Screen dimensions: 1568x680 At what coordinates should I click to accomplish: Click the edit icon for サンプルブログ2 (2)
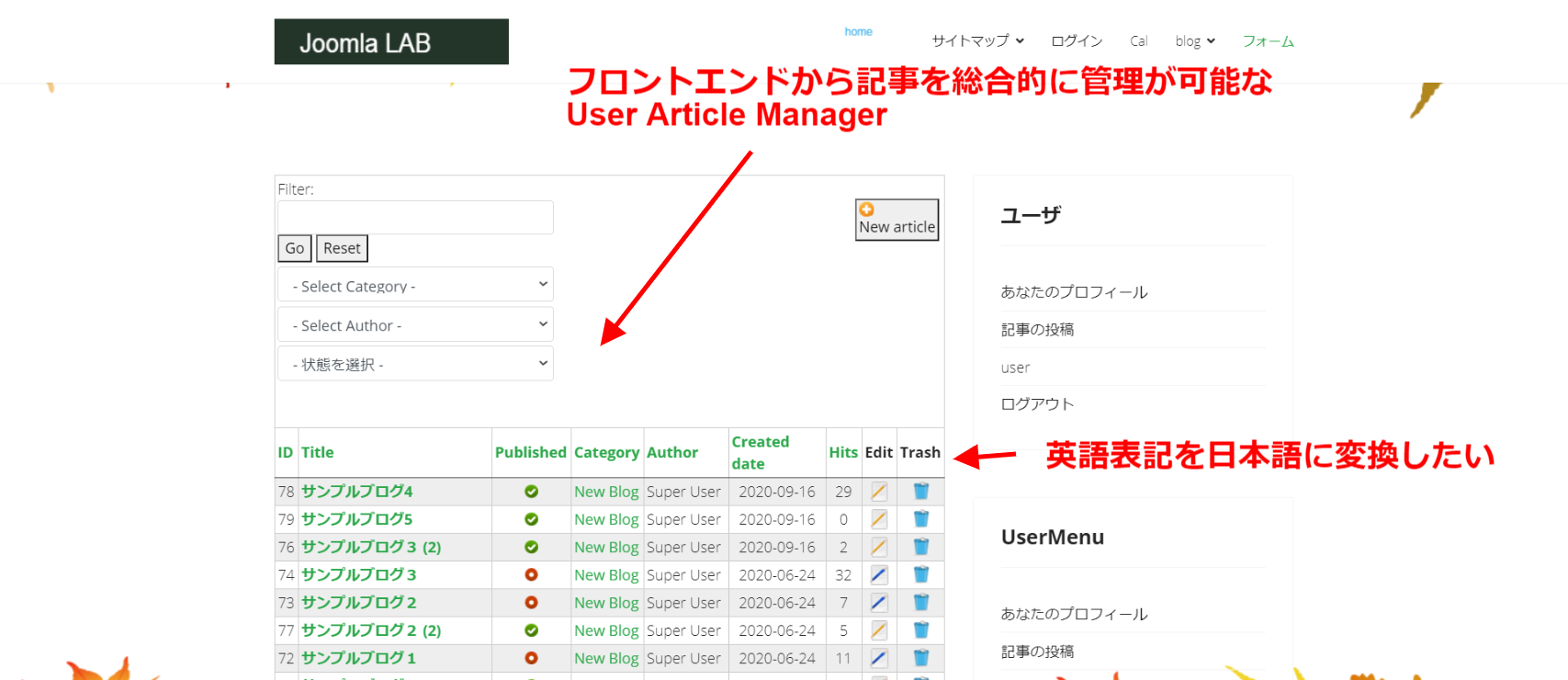point(879,630)
